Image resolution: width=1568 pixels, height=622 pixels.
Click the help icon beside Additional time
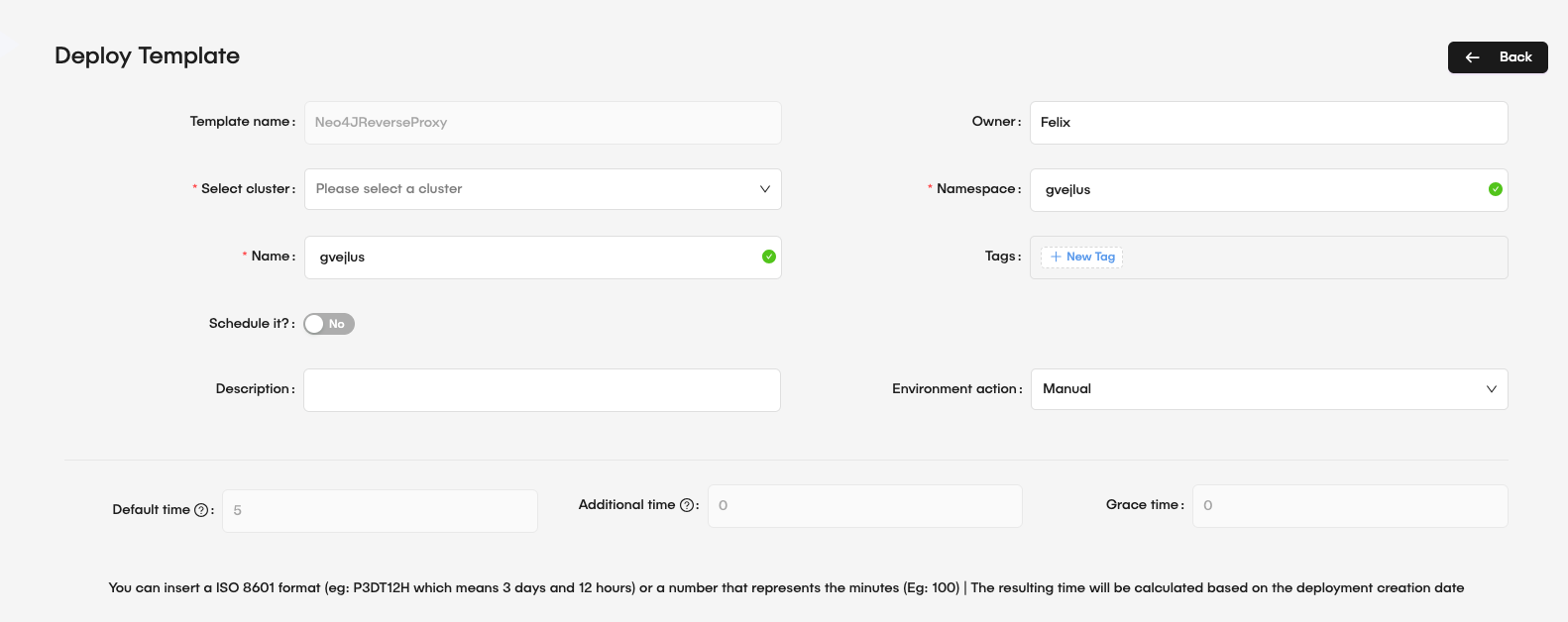(x=687, y=505)
